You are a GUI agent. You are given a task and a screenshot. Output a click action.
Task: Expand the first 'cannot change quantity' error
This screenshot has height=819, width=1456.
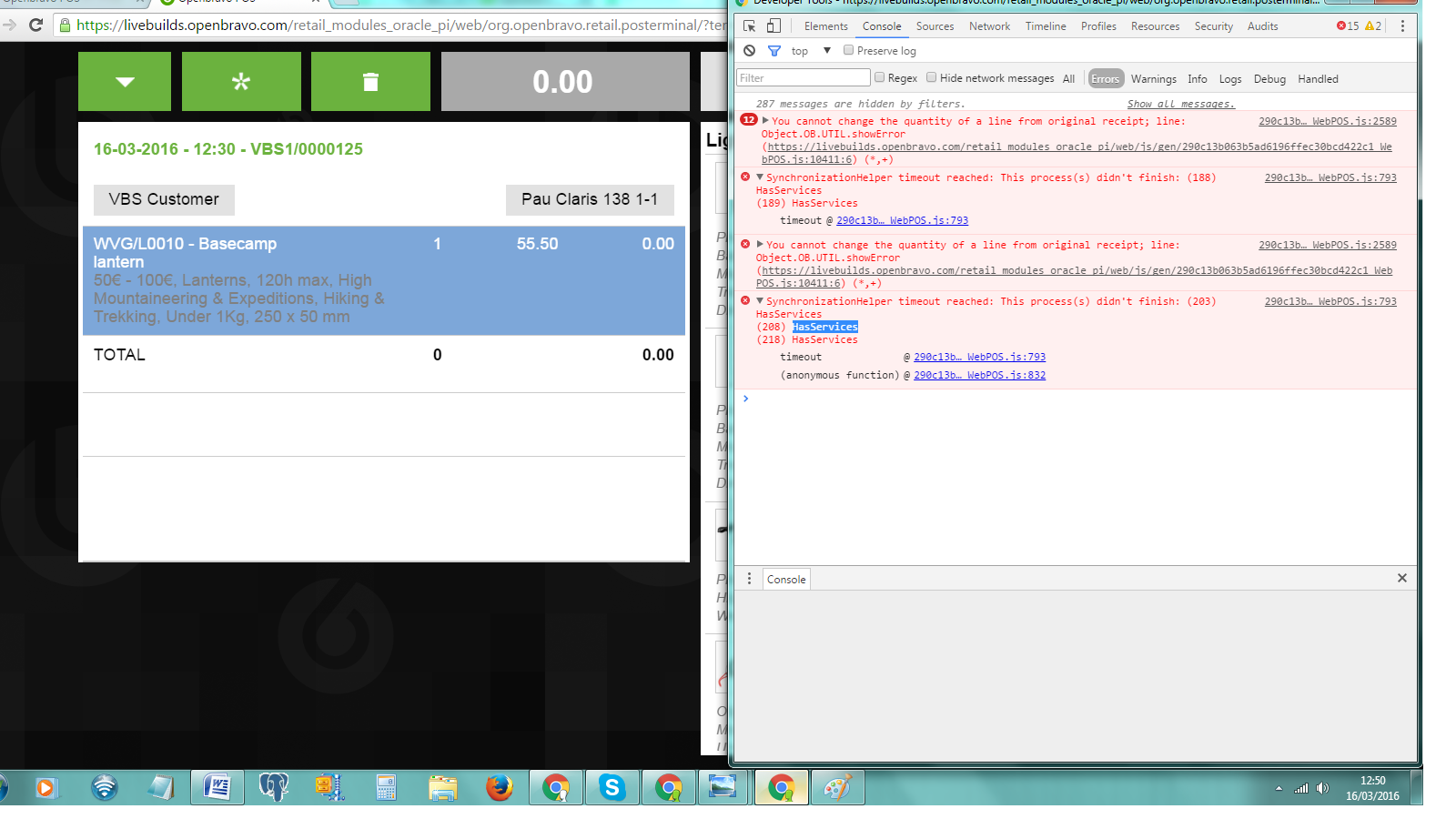[766, 121]
